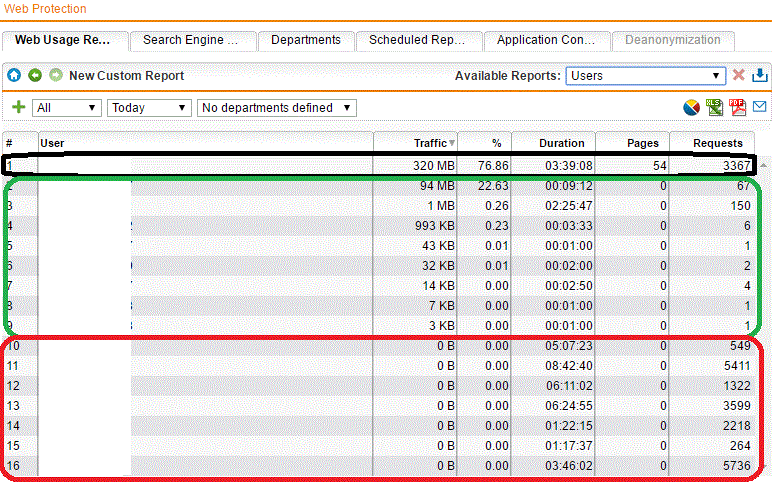Switch to the Departments tab

[306, 41]
